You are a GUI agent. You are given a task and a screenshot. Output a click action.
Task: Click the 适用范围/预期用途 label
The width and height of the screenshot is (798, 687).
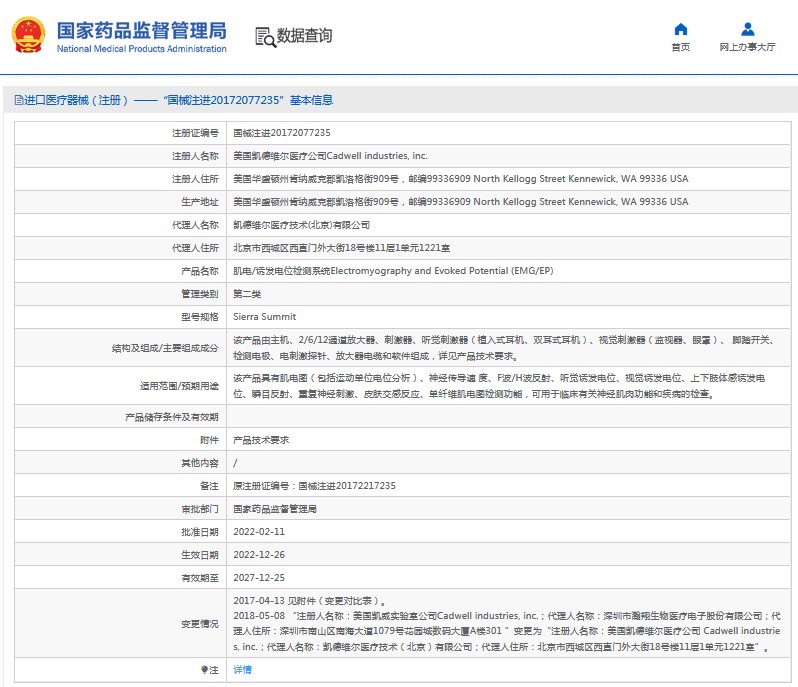pyautogui.click(x=179, y=386)
